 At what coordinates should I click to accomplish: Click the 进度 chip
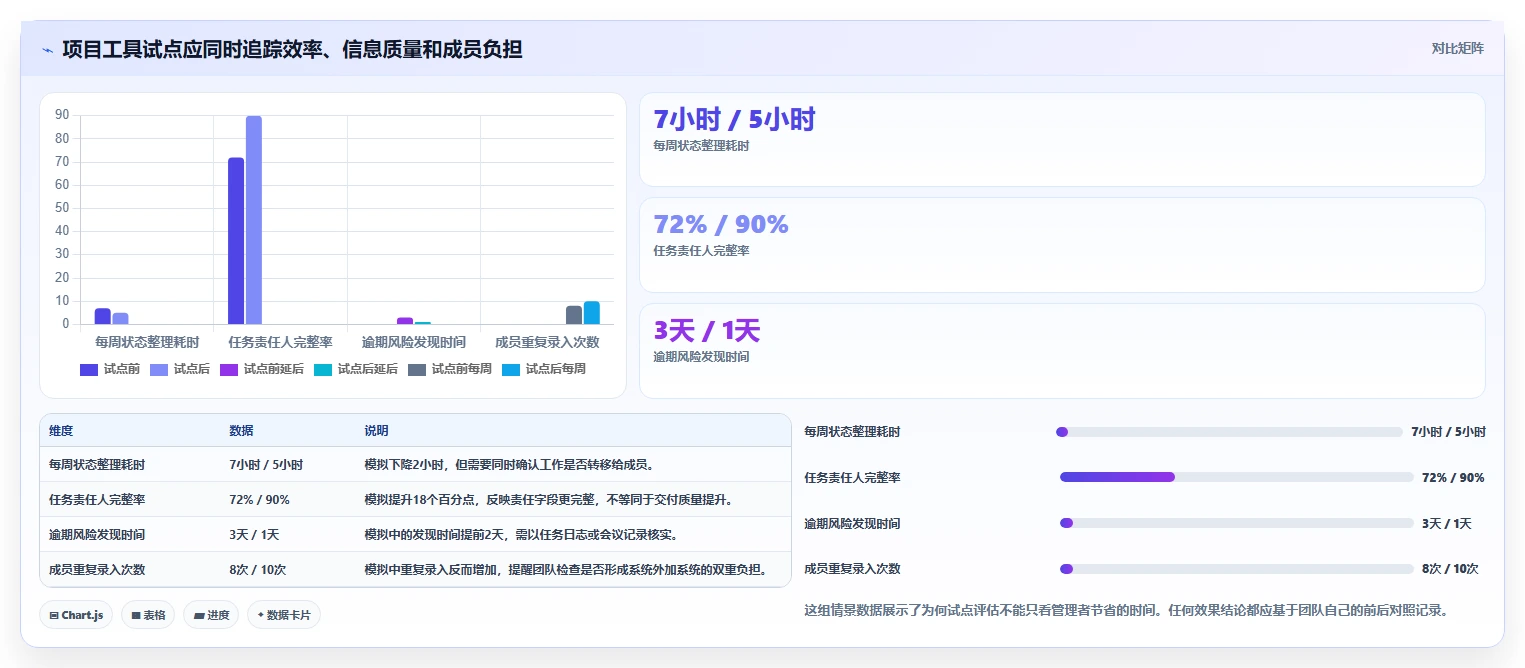211,615
